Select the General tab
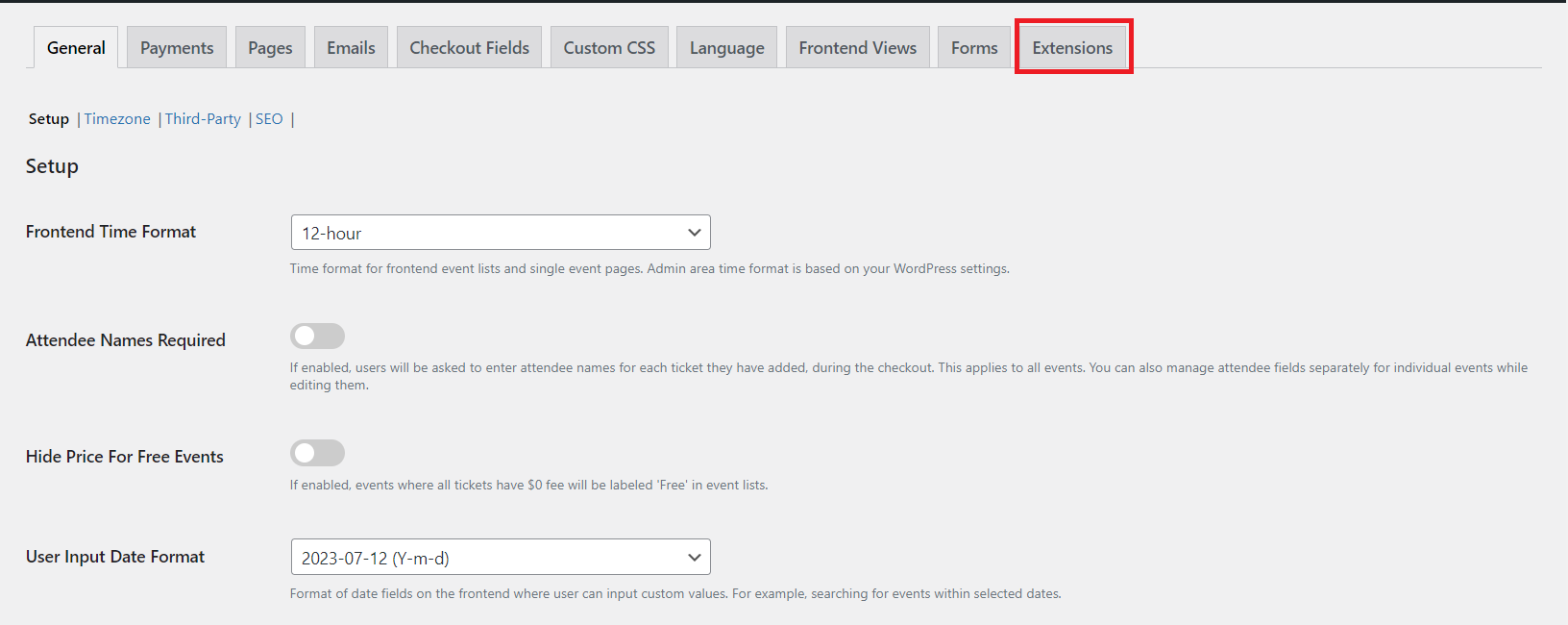The image size is (1568, 625). pos(76,48)
